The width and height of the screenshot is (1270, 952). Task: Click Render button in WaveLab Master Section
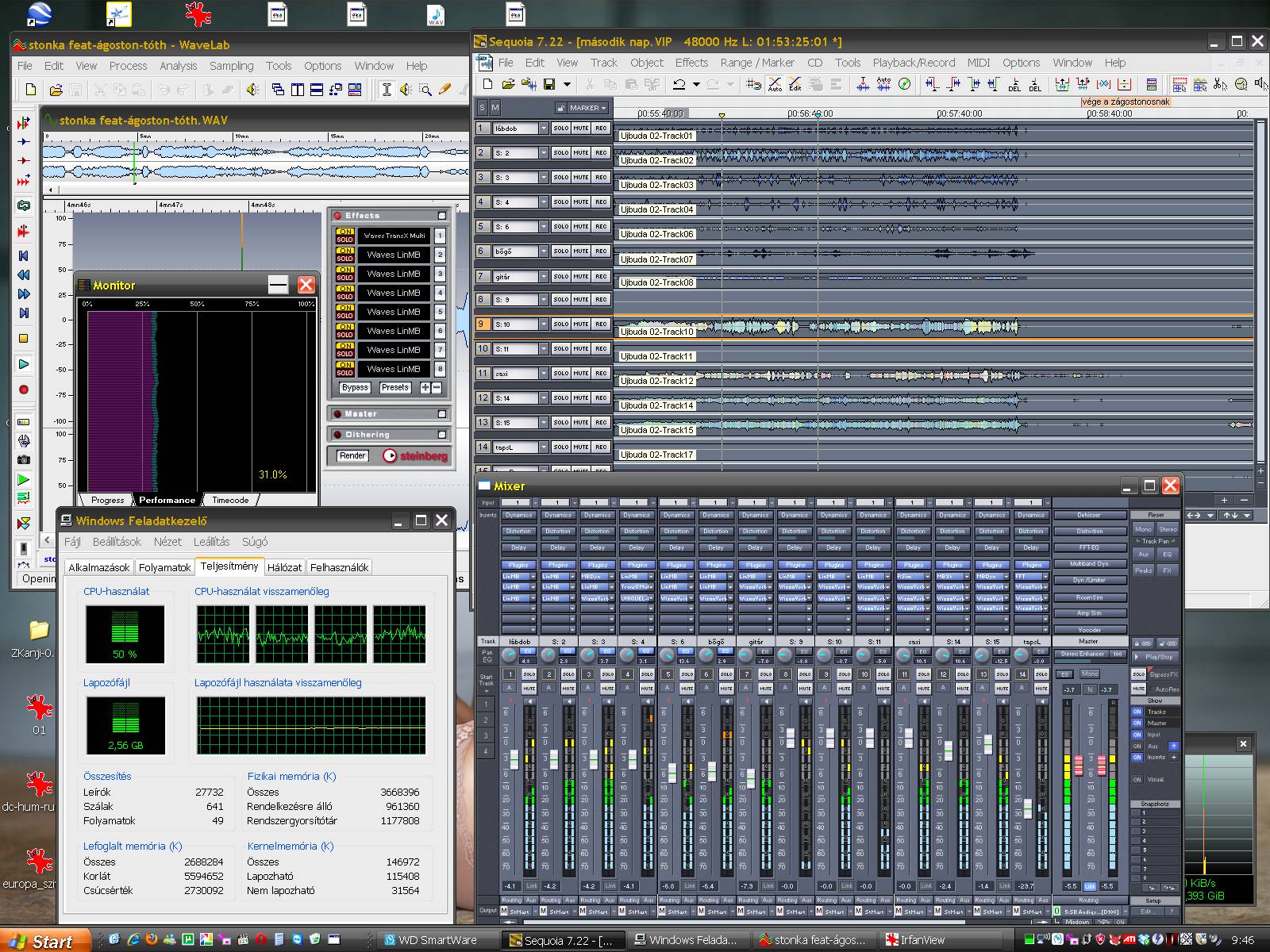pos(352,455)
